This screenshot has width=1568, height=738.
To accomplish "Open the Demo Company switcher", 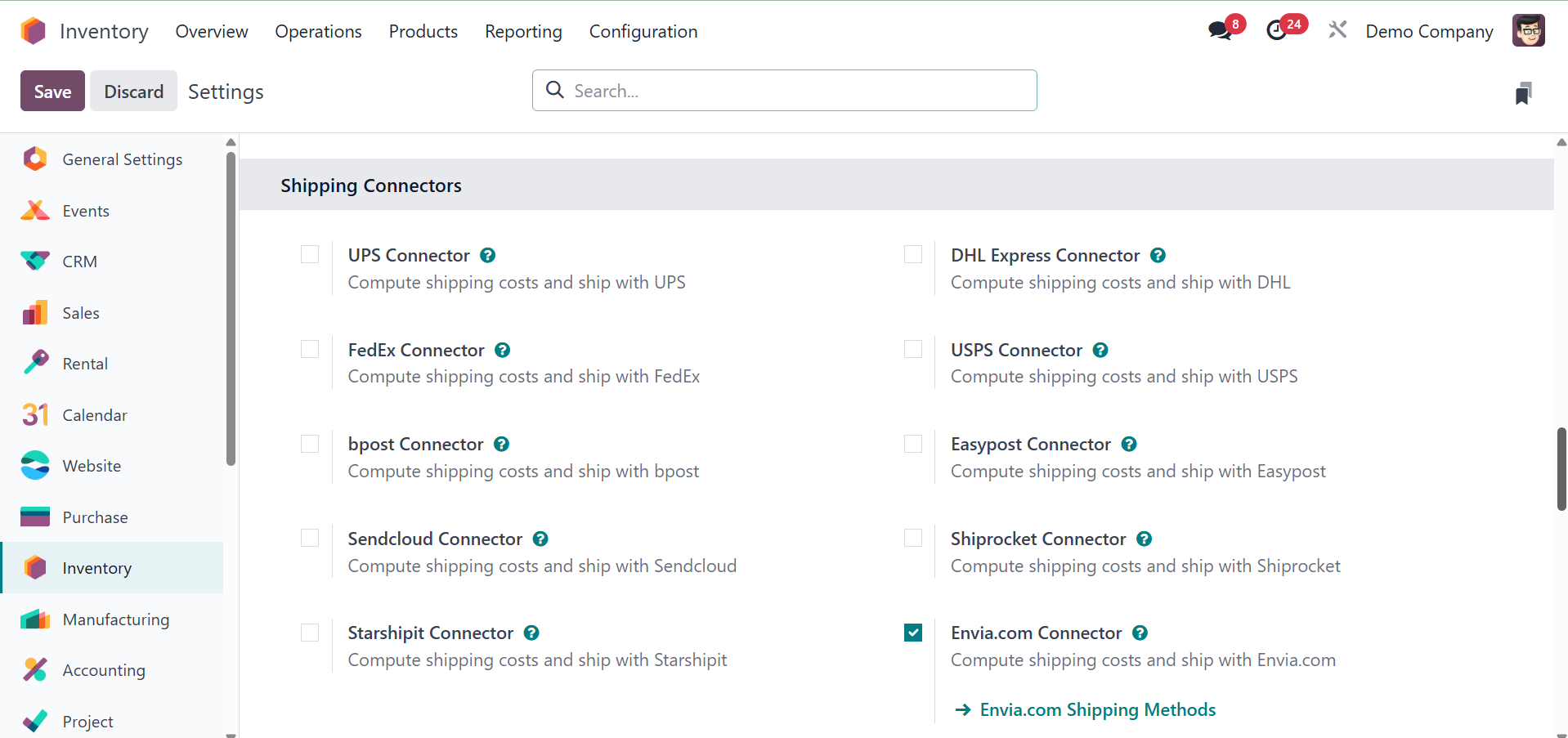I will [1429, 31].
